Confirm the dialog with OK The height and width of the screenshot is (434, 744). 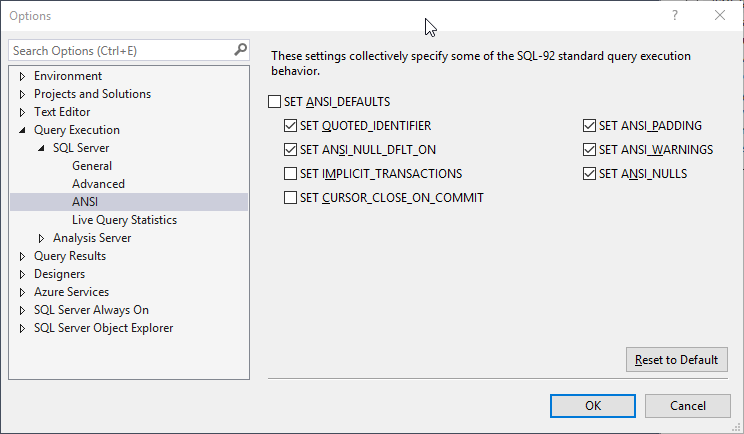593,406
